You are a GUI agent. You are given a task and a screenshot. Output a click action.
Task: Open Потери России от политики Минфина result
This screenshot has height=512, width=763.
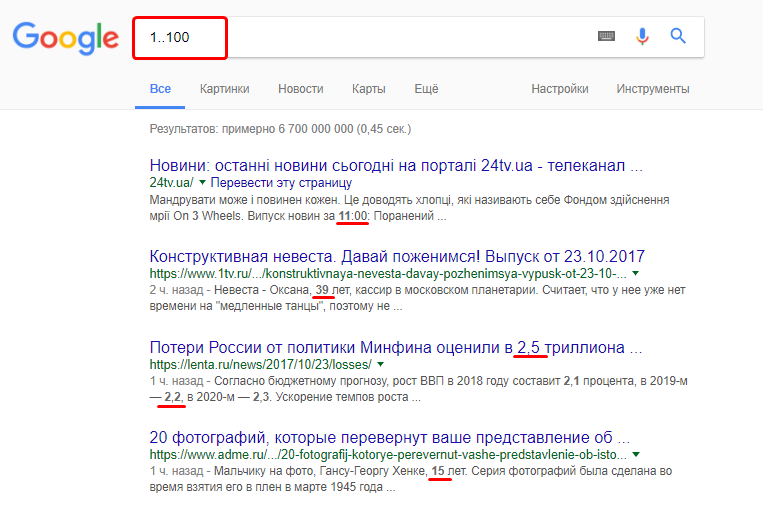point(396,347)
